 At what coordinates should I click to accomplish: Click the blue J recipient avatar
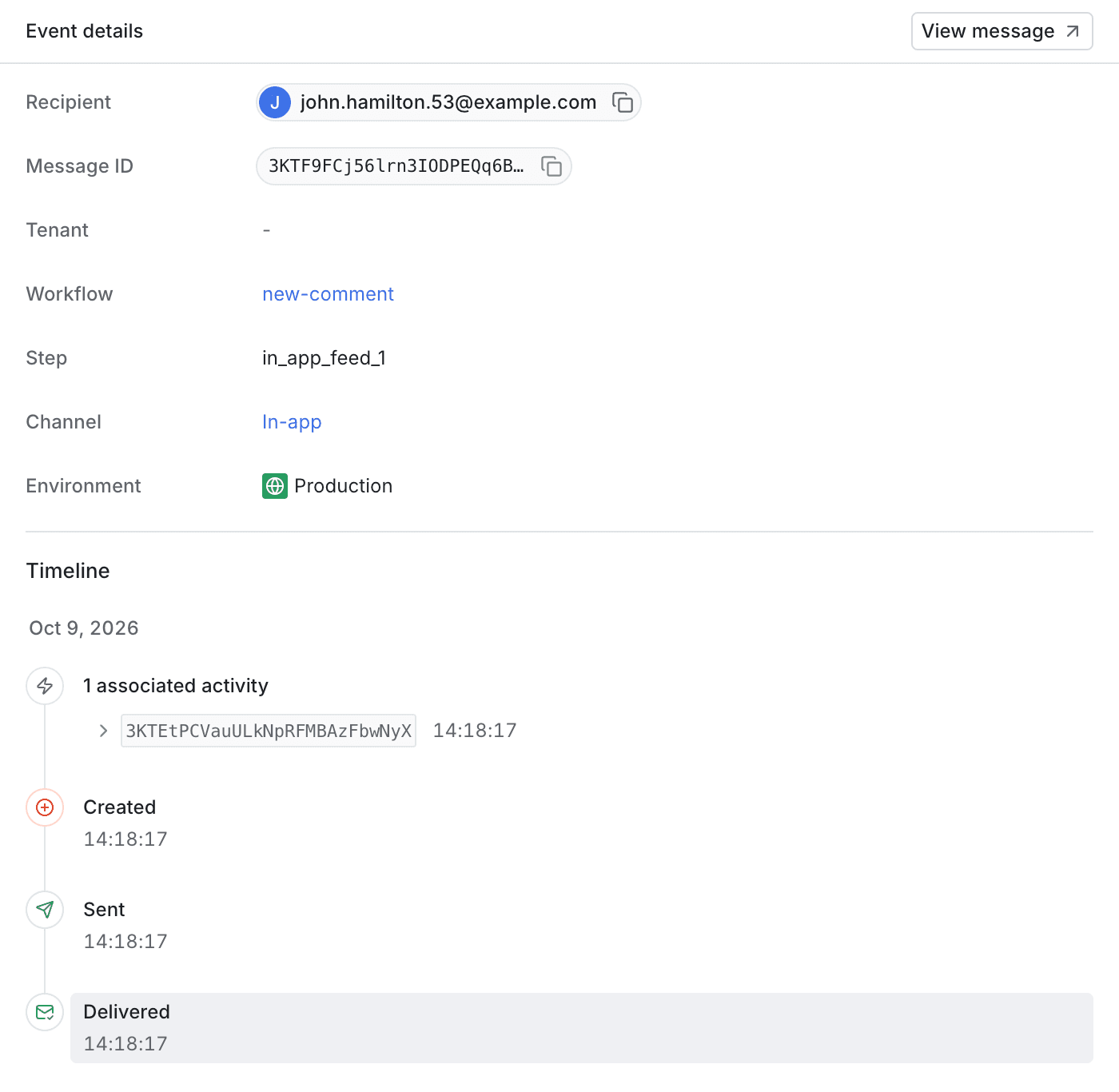pos(275,102)
